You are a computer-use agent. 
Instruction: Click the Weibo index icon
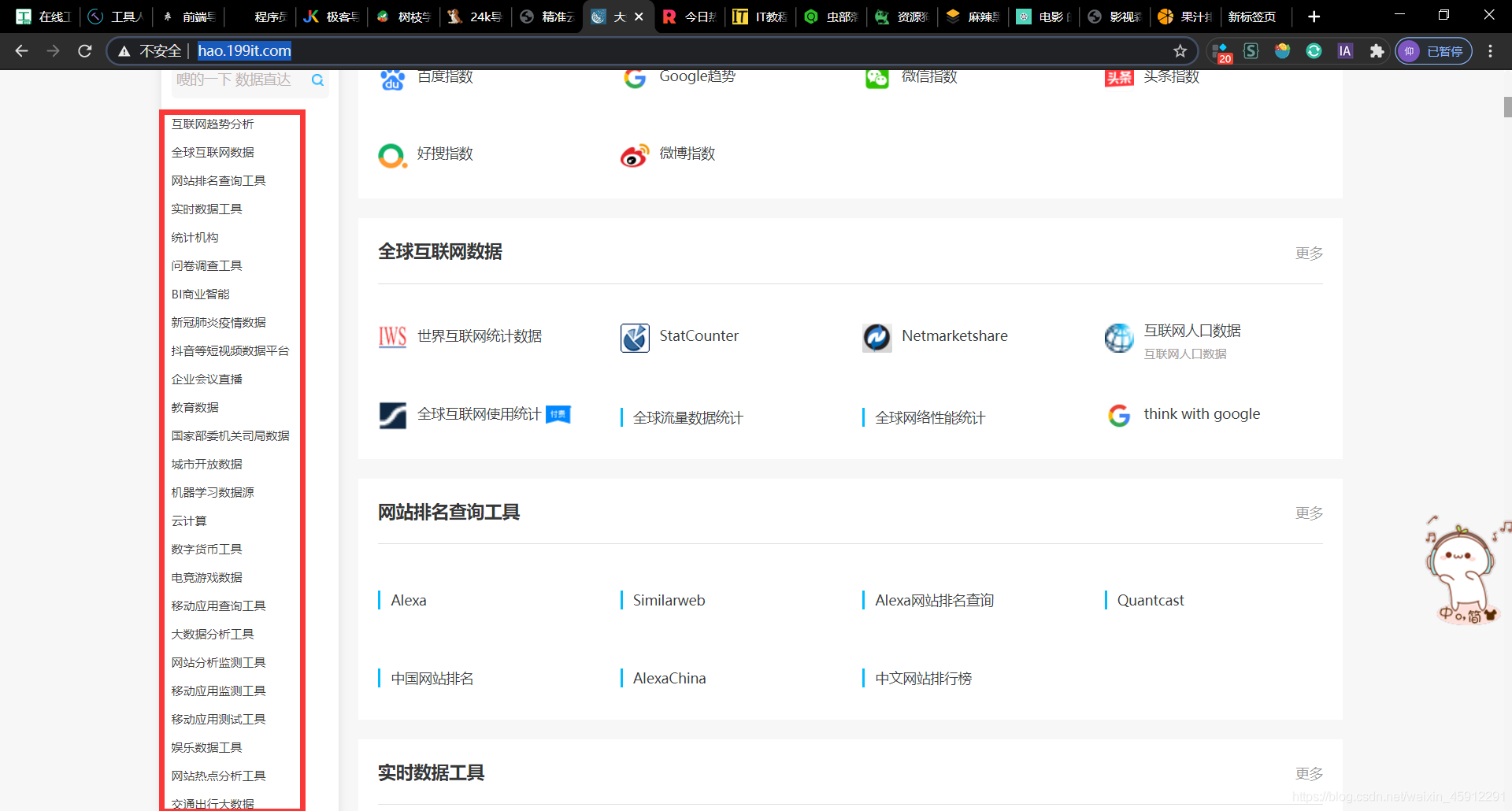tap(635, 155)
